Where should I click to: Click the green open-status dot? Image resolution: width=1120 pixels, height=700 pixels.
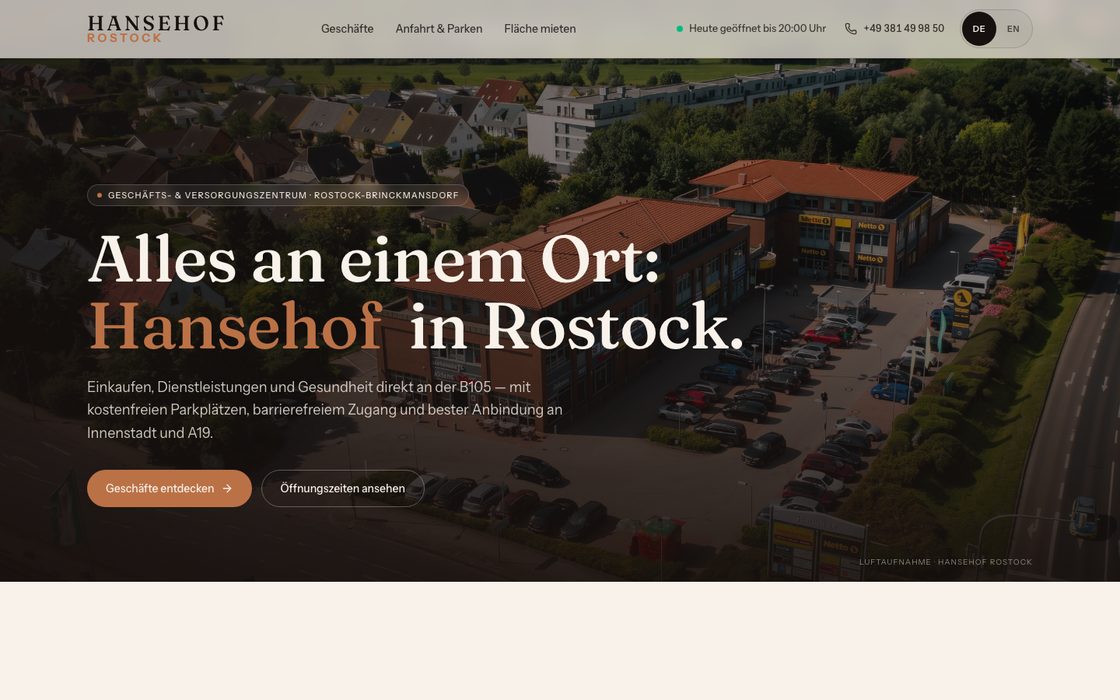tap(679, 29)
